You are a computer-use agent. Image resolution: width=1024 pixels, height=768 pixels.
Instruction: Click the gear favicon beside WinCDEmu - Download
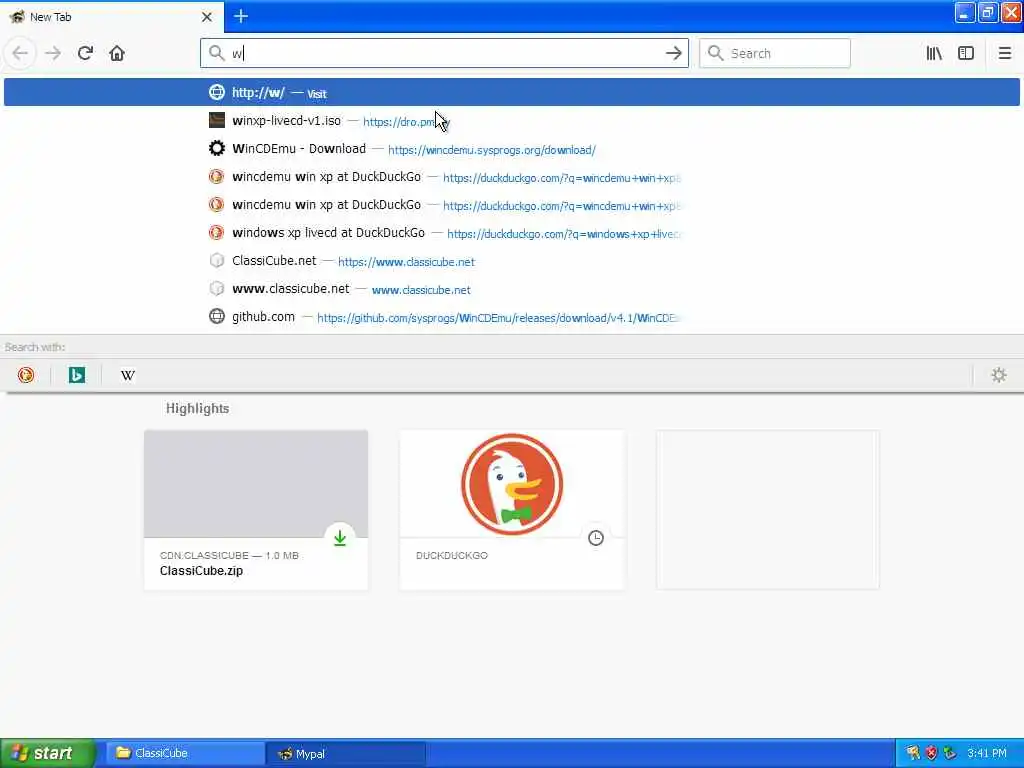click(217, 148)
